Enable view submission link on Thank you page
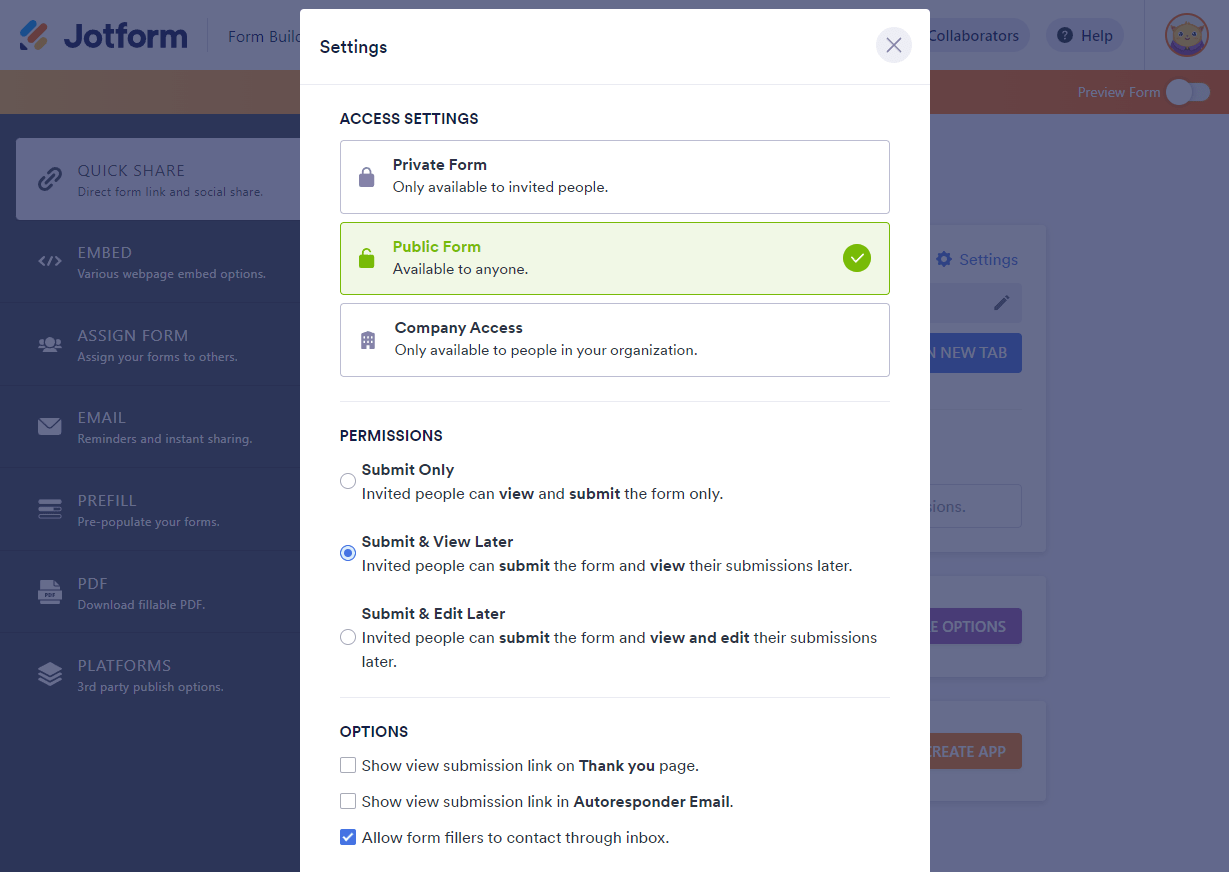The image size is (1229, 872). [x=348, y=765]
